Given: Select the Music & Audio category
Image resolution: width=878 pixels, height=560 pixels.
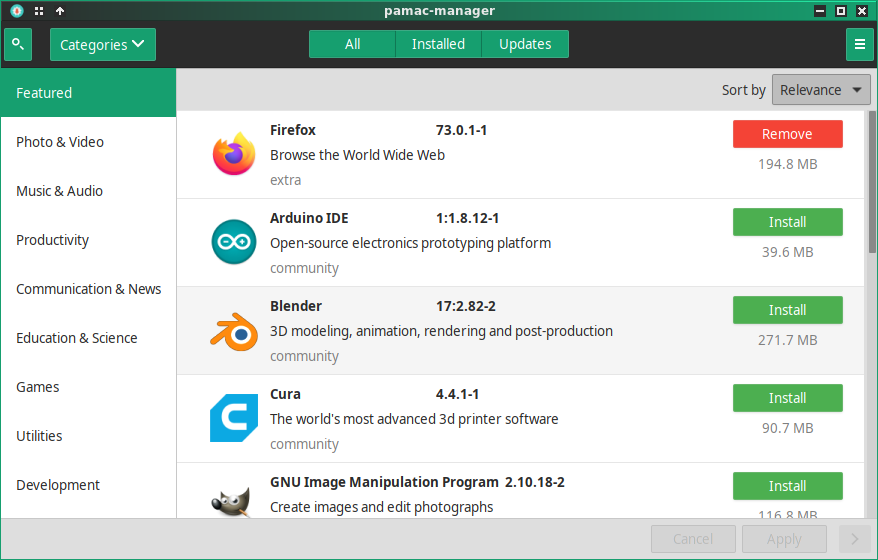Looking at the screenshot, I should click(x=88, y=191).
